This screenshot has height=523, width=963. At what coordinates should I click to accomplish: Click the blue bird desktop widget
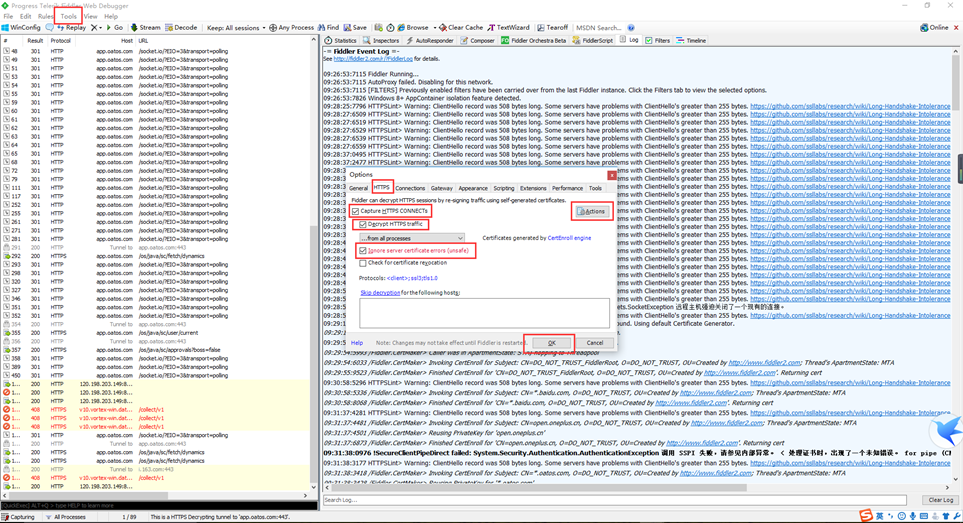(947, 430)
